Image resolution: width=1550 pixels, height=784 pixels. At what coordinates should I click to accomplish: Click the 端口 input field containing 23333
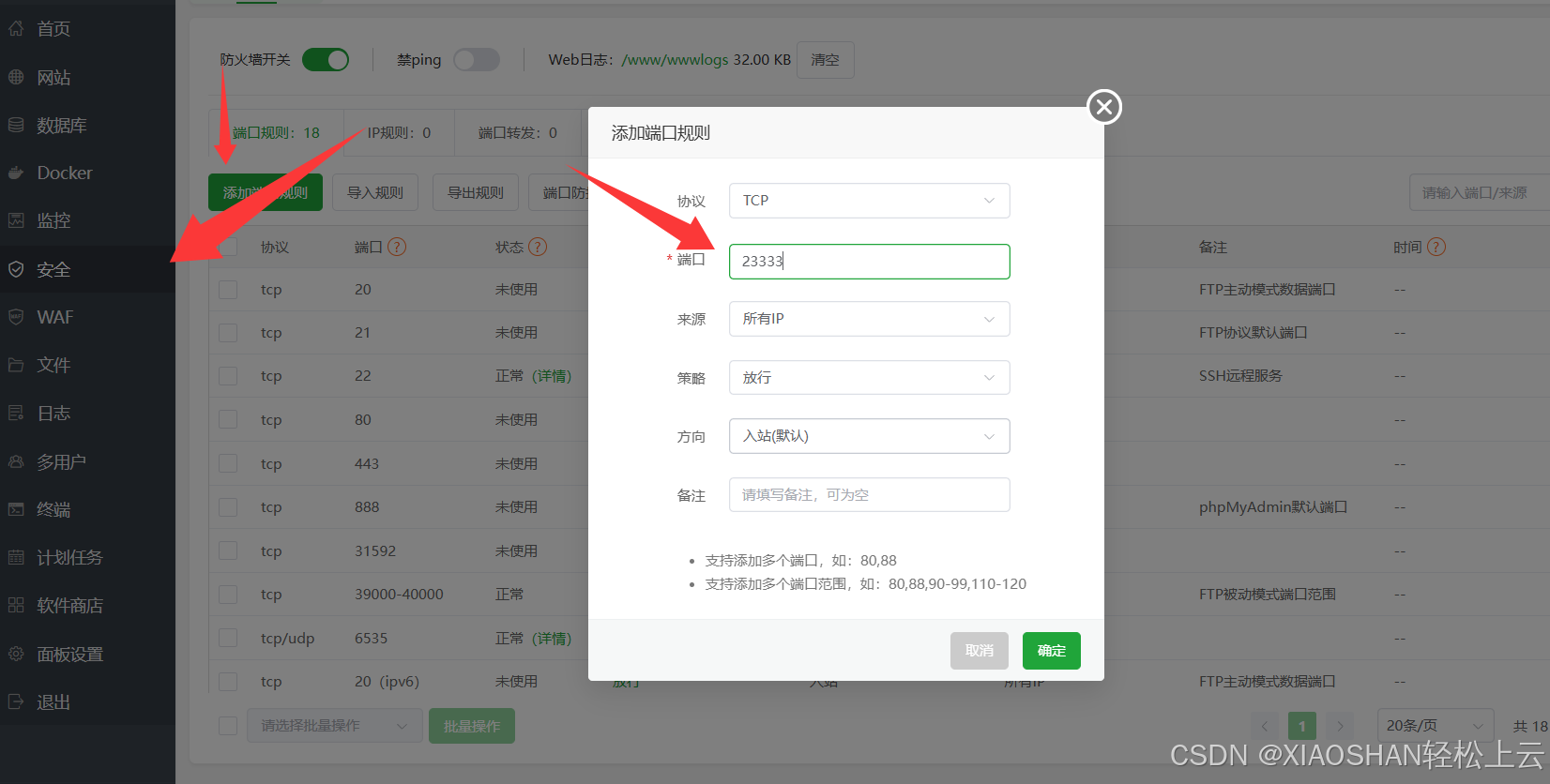click(869, 262)
